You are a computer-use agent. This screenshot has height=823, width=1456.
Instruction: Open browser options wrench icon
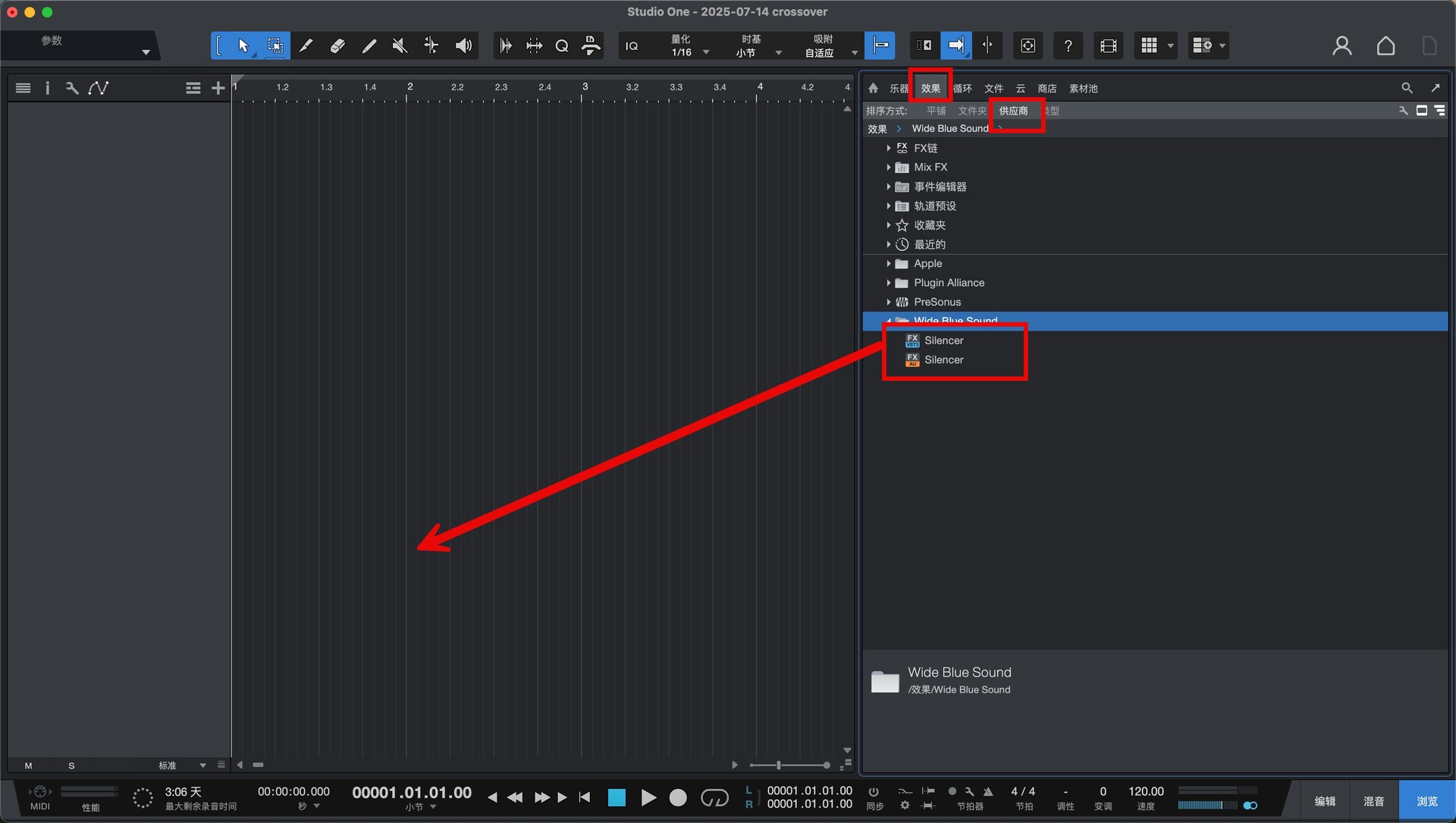tap(1403, 111)
